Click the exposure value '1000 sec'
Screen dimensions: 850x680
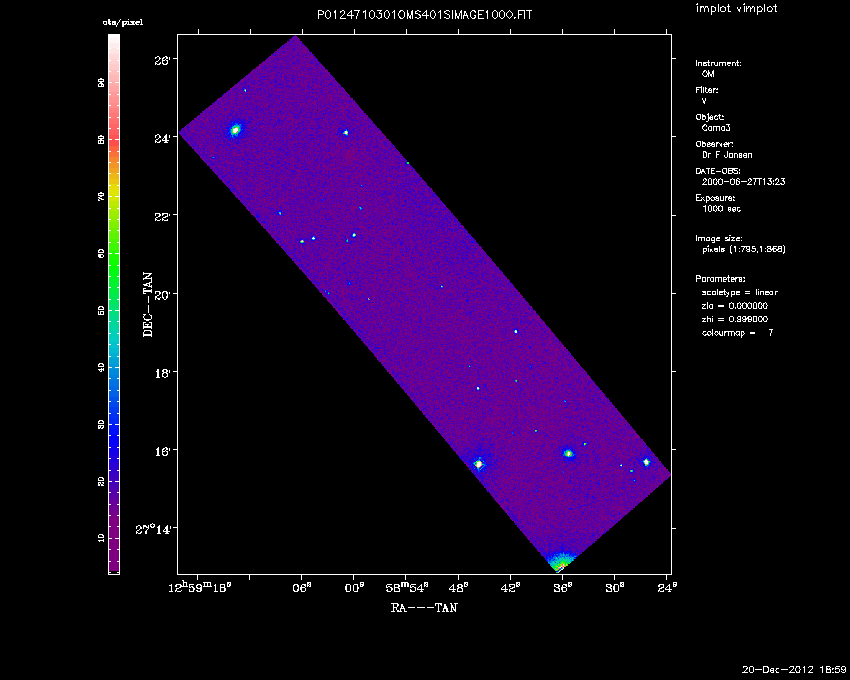[722, 209]
